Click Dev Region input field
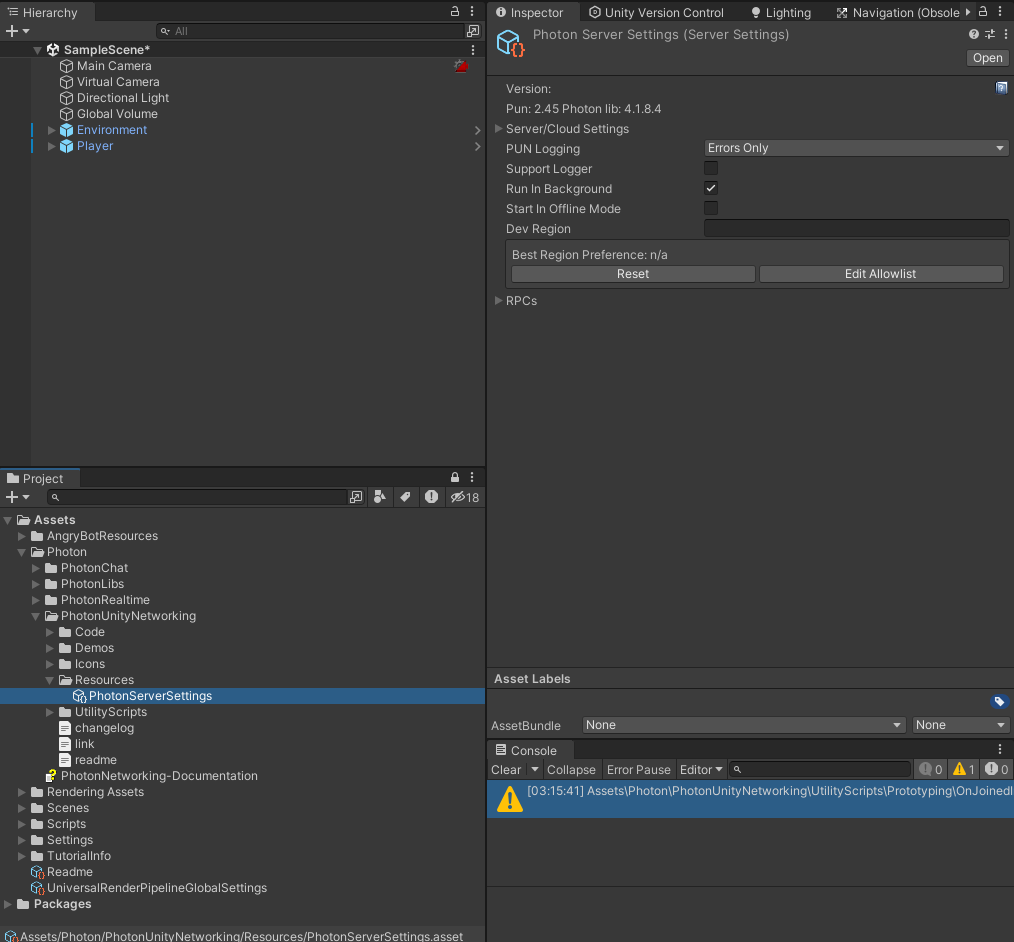Screen dimensions: 1014x942 point(856,228)
